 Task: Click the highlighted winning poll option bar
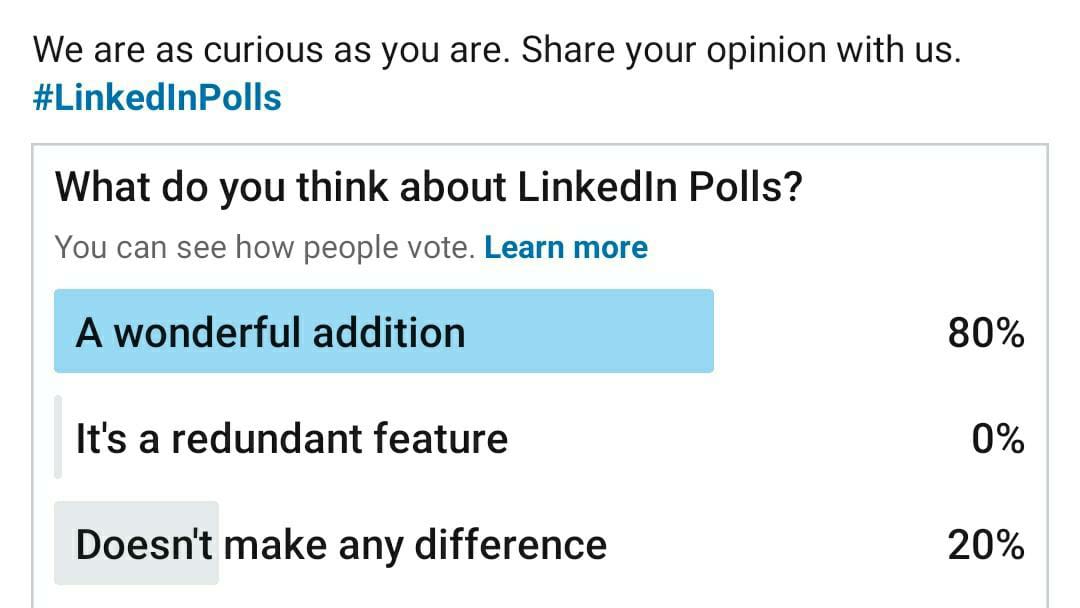(x=385, y=332)
